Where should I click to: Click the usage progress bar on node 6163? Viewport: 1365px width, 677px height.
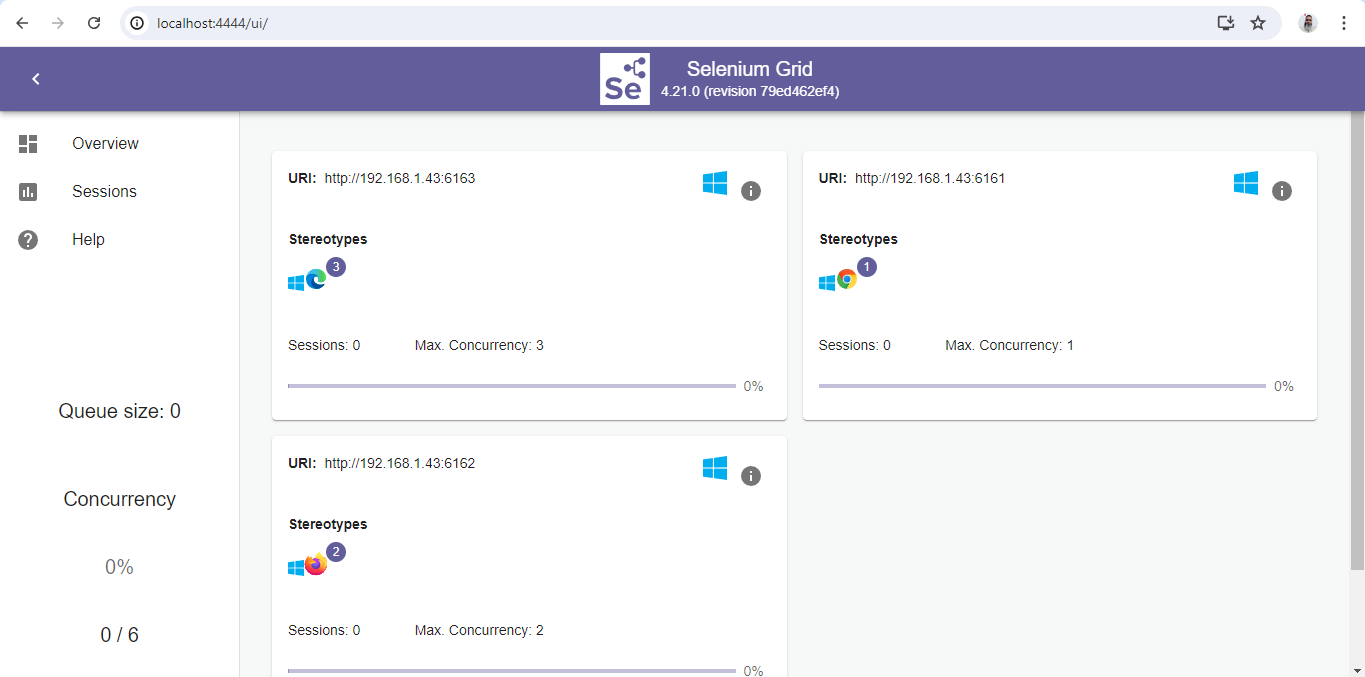[512, 384]
